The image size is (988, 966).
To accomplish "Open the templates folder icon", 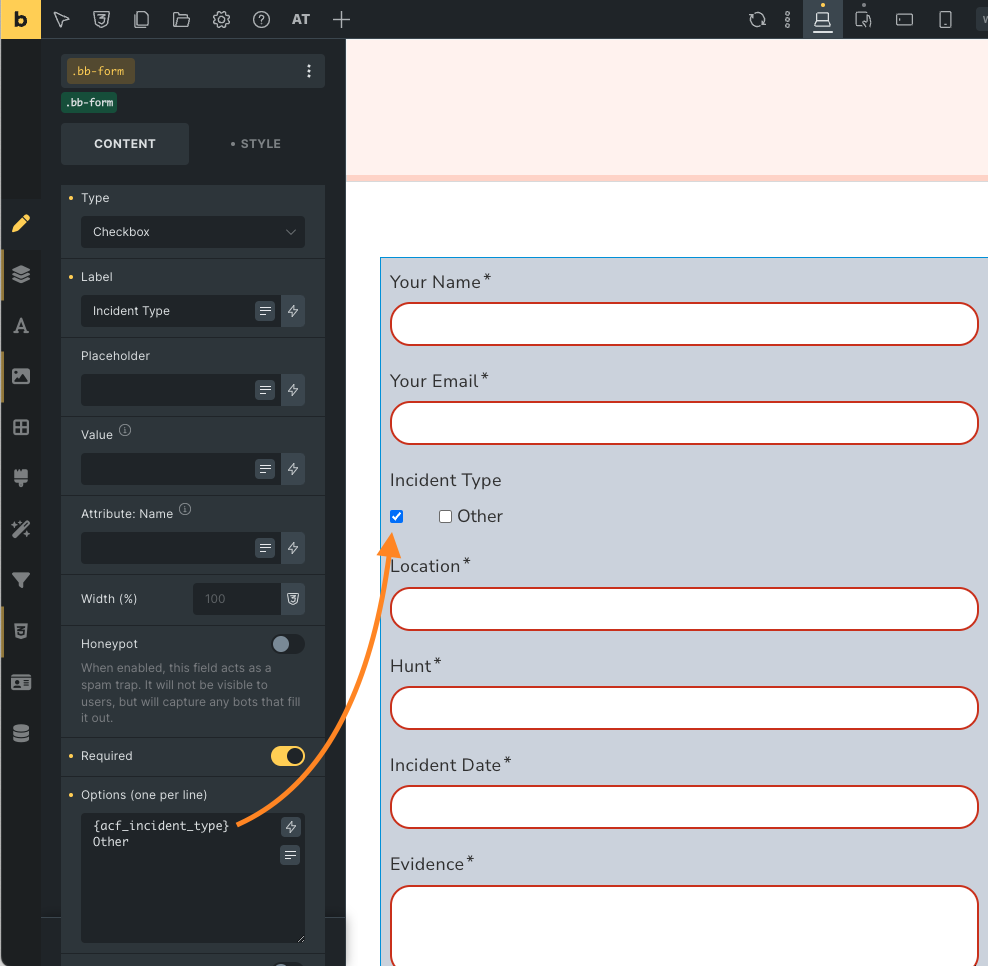I will [181, 20].
